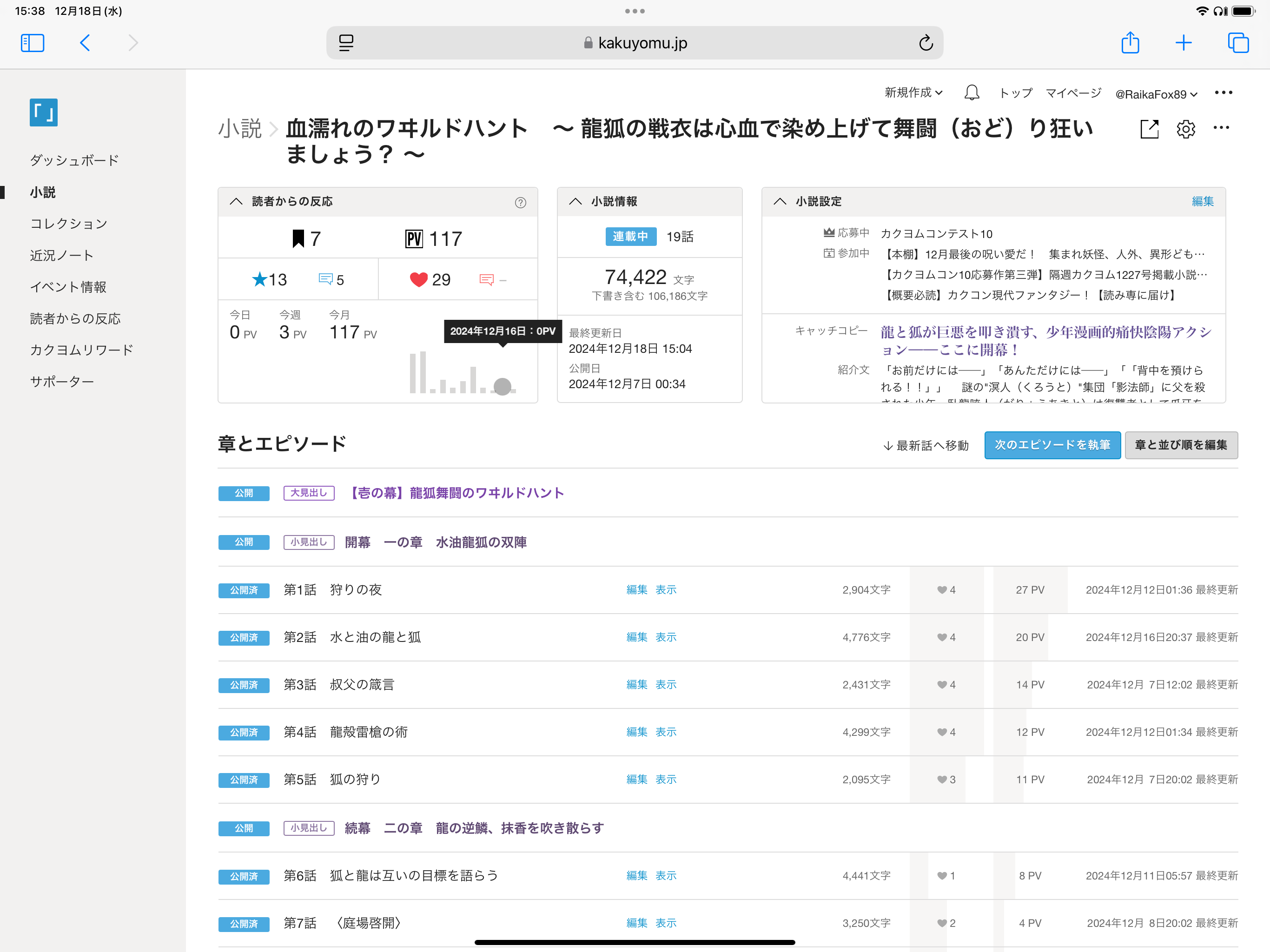Image resolution: width=1270 pixels, height=952 pixels.
Task: Reload the page in the address bar
Action: point(926,43)
